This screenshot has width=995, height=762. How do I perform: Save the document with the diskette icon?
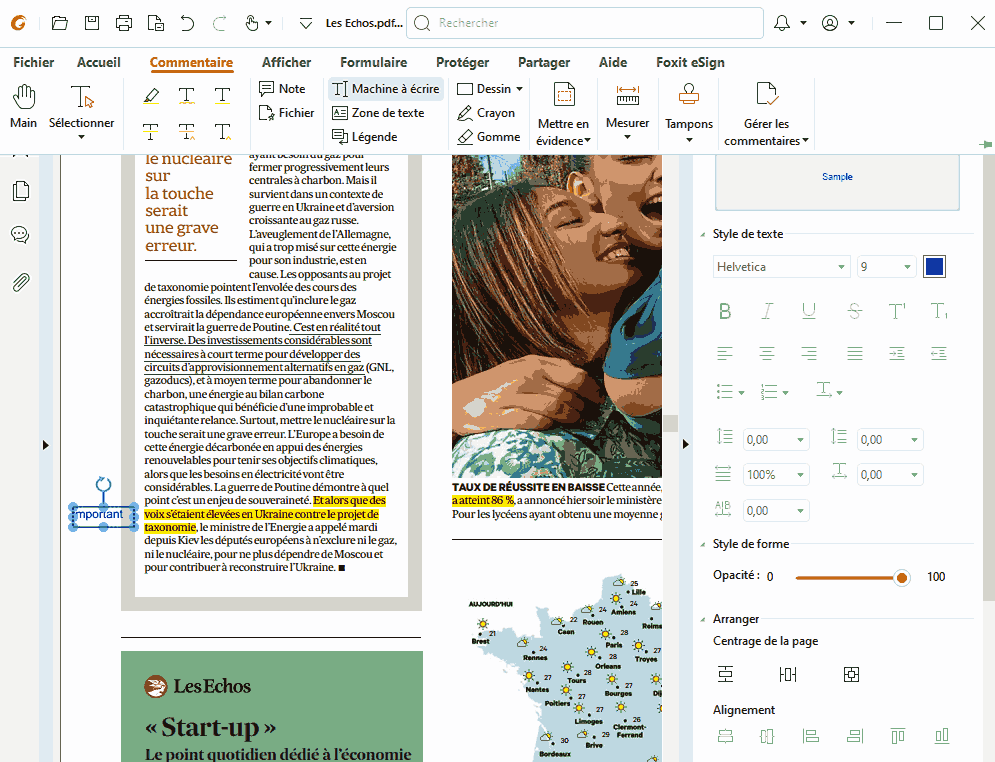tap(92, 23)
